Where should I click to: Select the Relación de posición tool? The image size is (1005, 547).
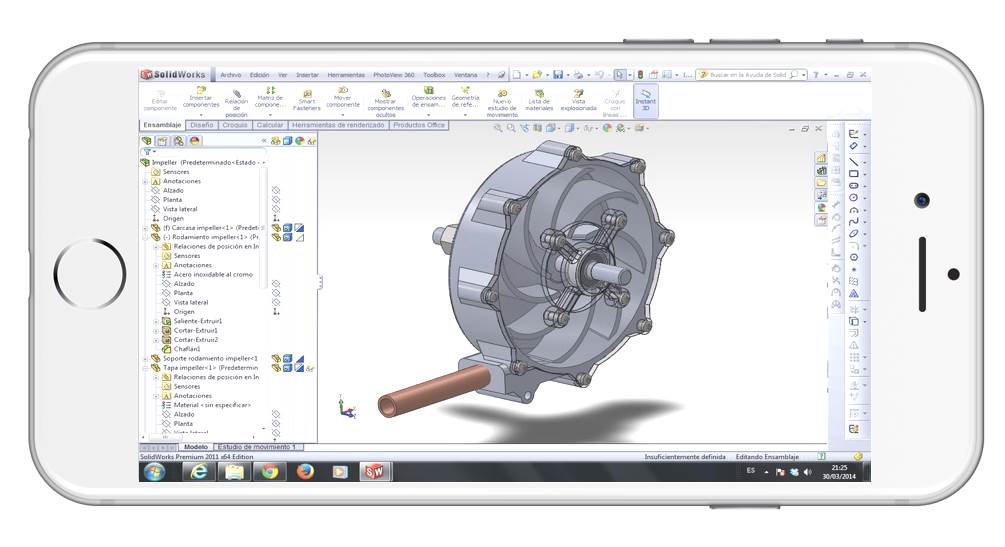point(236,98)
